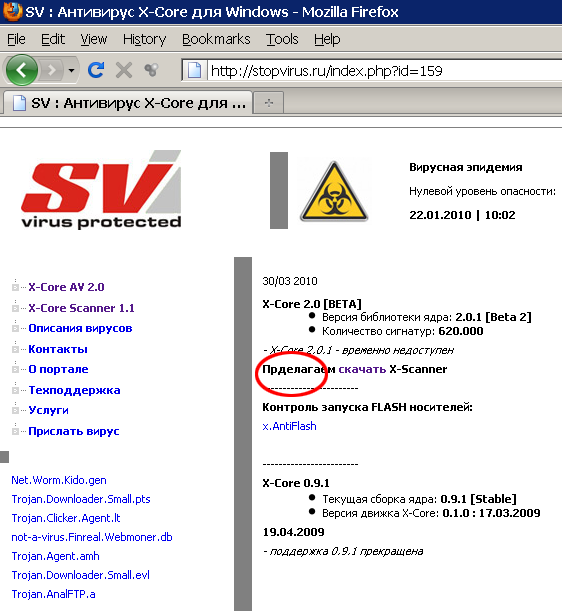The width and height of the screenshot is (562, 611).
Task: Open the Trojan.AnalFTP.a description
Action: pyautogui.click(x=53, y=594)
